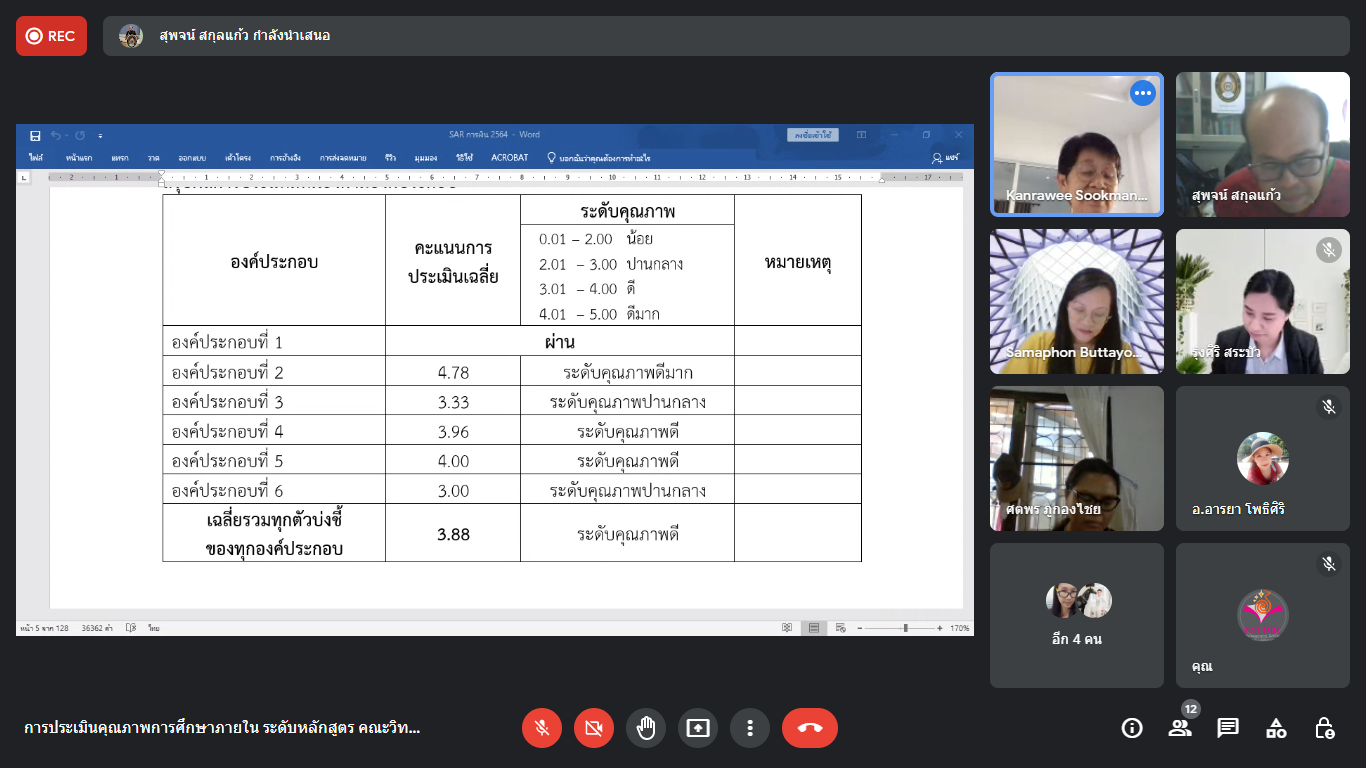Viewport: 1366px width, 768px height.
Task: Open the meeting details info icon
Action: (1132, 728)
